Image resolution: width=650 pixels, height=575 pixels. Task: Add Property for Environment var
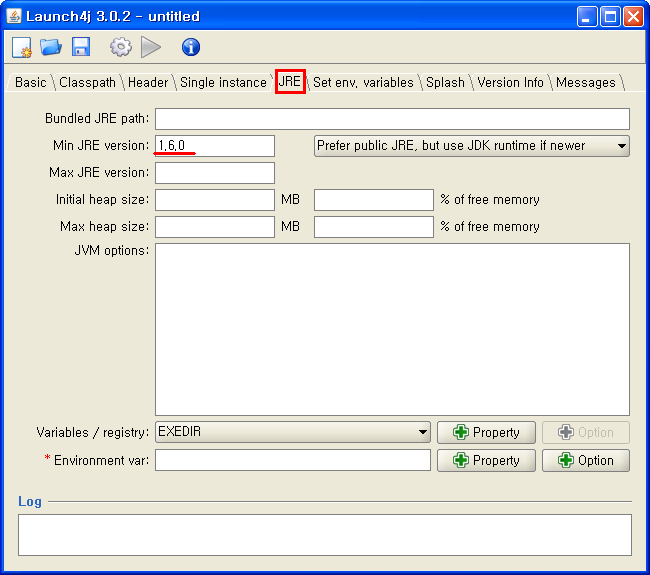pyautogui.click(x=486, y=461)
